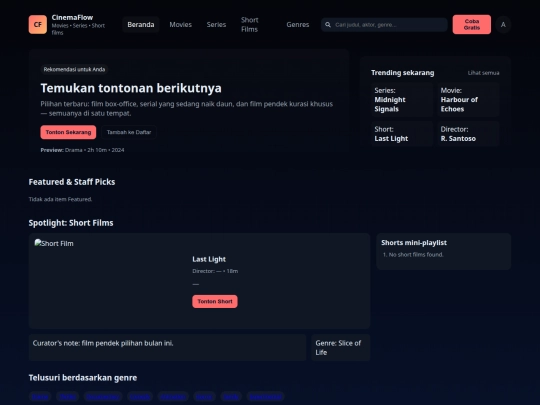The height and width of the screenshot is (405, 540).
Task: Open the Short Films nav item
Action: click(x=250, y=24)
